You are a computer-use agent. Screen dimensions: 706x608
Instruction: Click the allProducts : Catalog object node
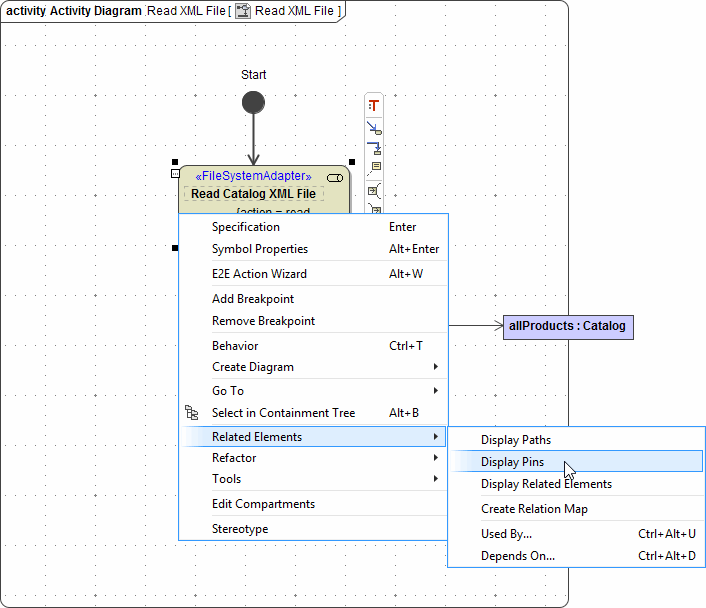click(x=567, y=326)
